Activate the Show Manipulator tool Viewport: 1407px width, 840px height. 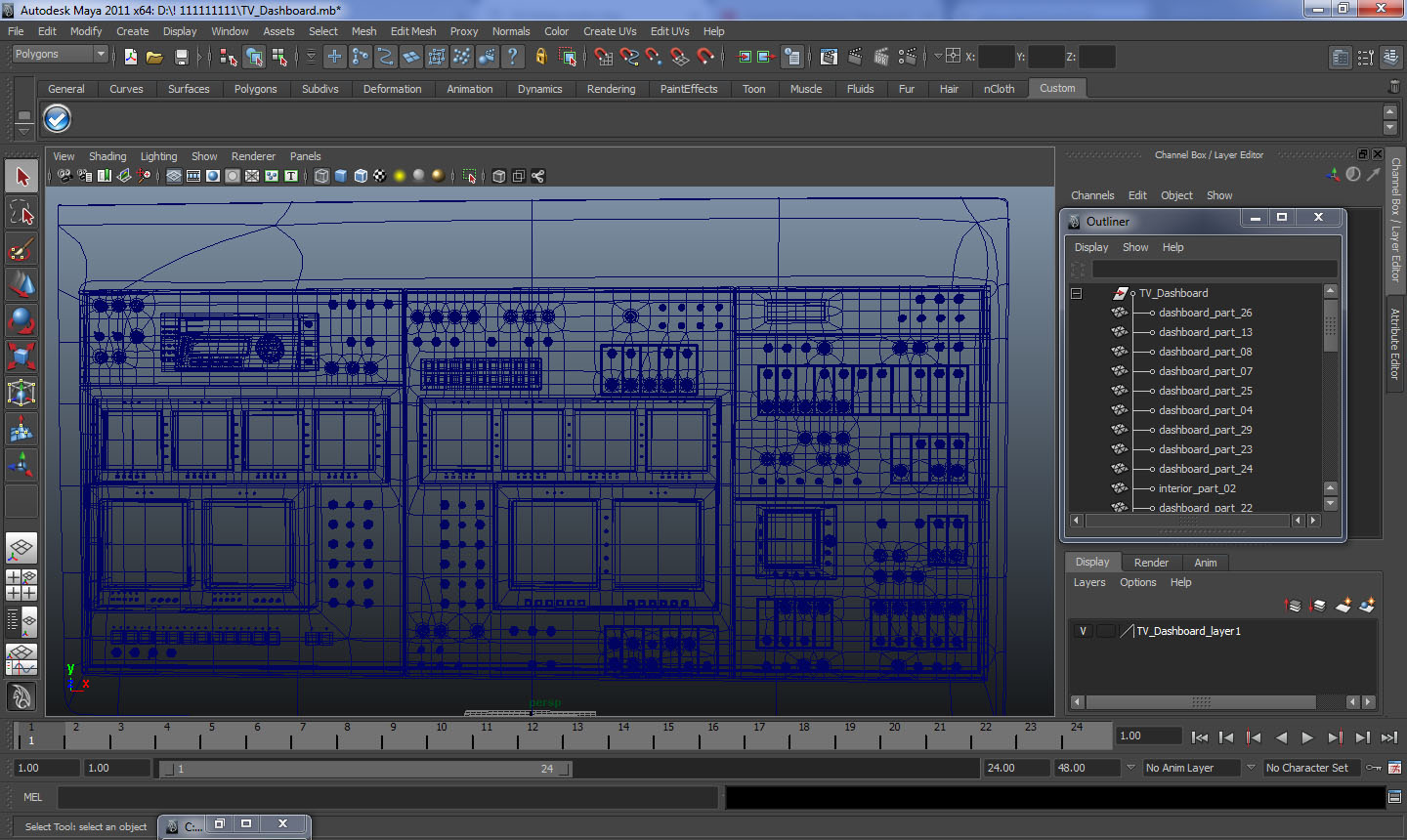21,465
